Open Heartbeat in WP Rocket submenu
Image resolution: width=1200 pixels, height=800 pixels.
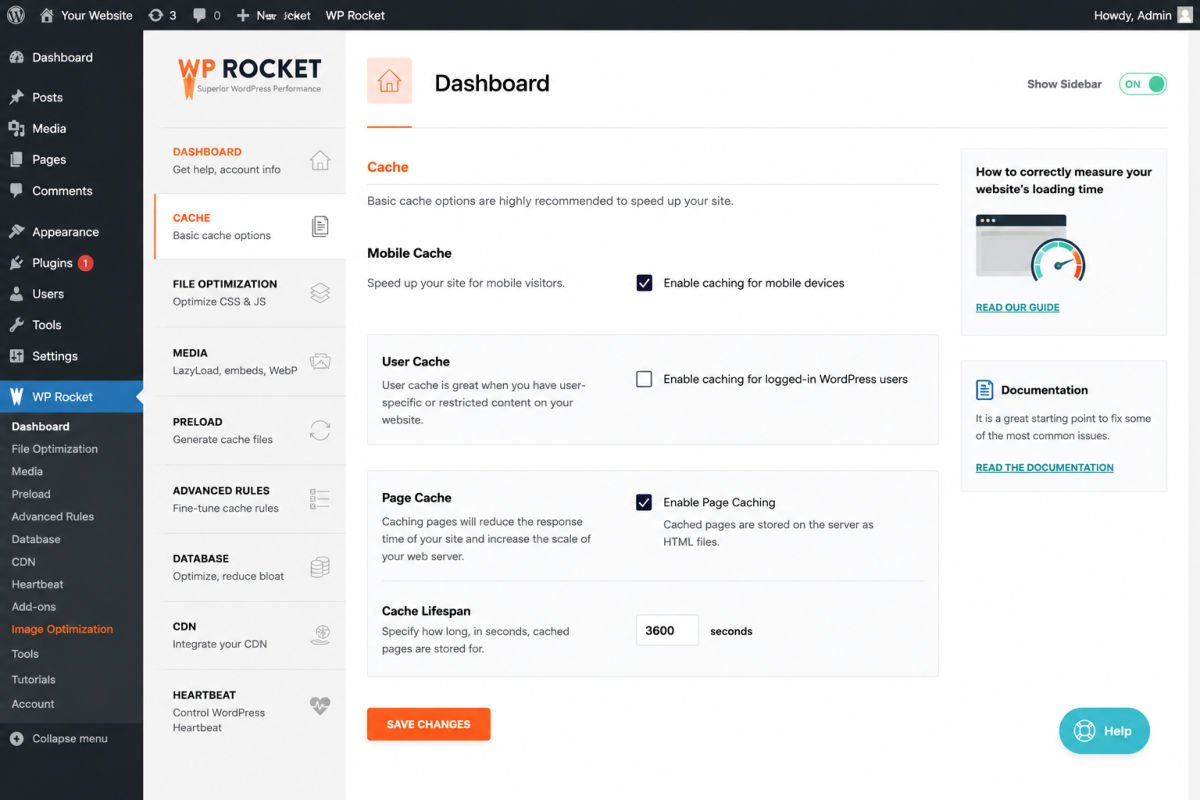[x=37, y=584]
